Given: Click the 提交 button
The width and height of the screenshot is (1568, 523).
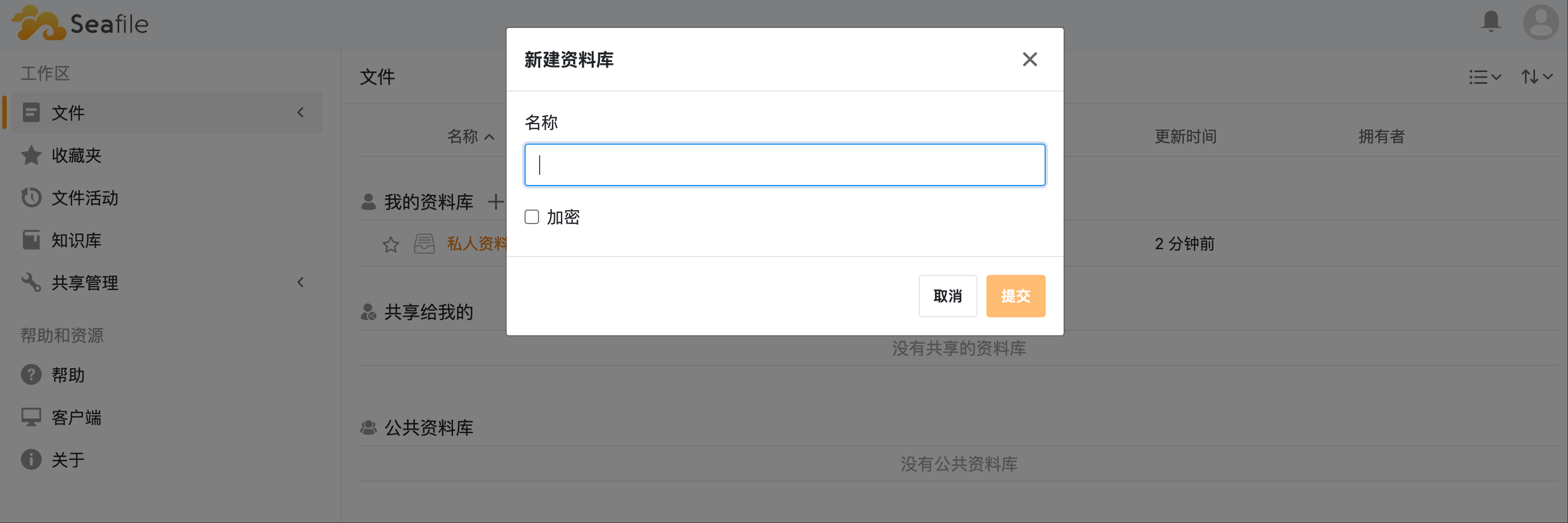Looking at the screenshot, I should pos(1016,296).
